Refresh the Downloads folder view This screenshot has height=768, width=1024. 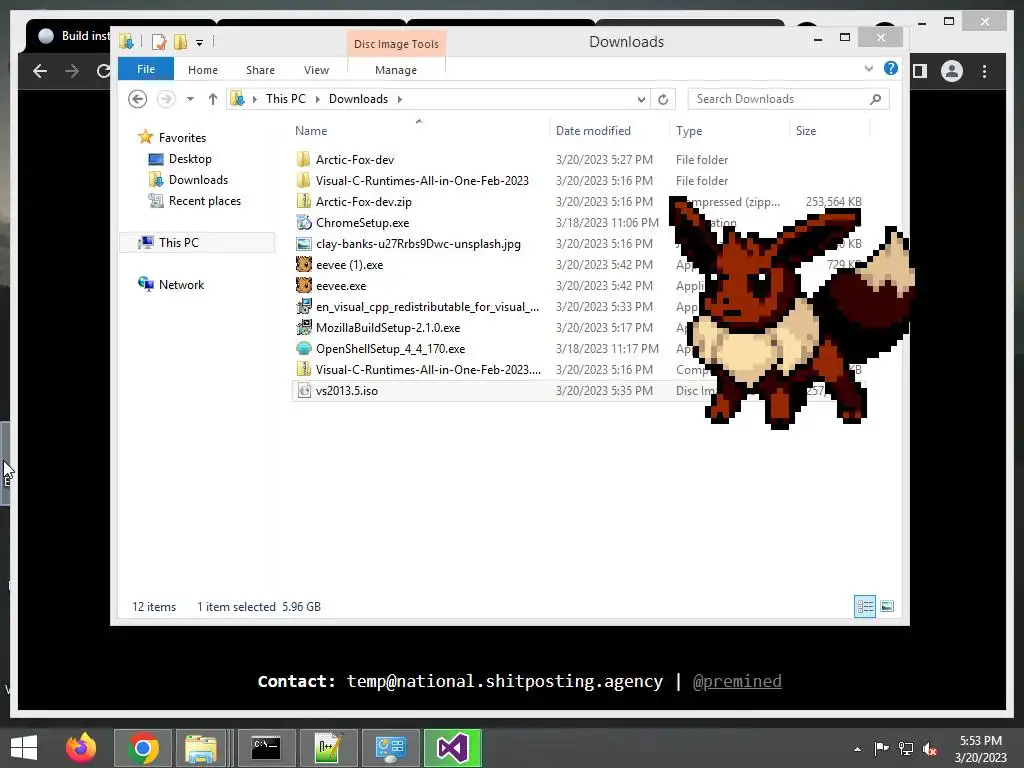coord(663,99)
